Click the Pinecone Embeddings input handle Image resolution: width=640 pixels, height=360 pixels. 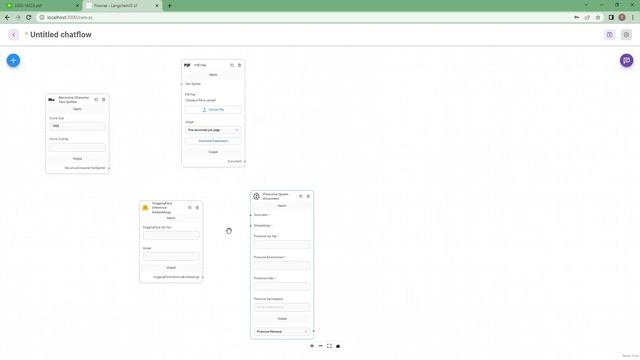[x=251, y=226]
